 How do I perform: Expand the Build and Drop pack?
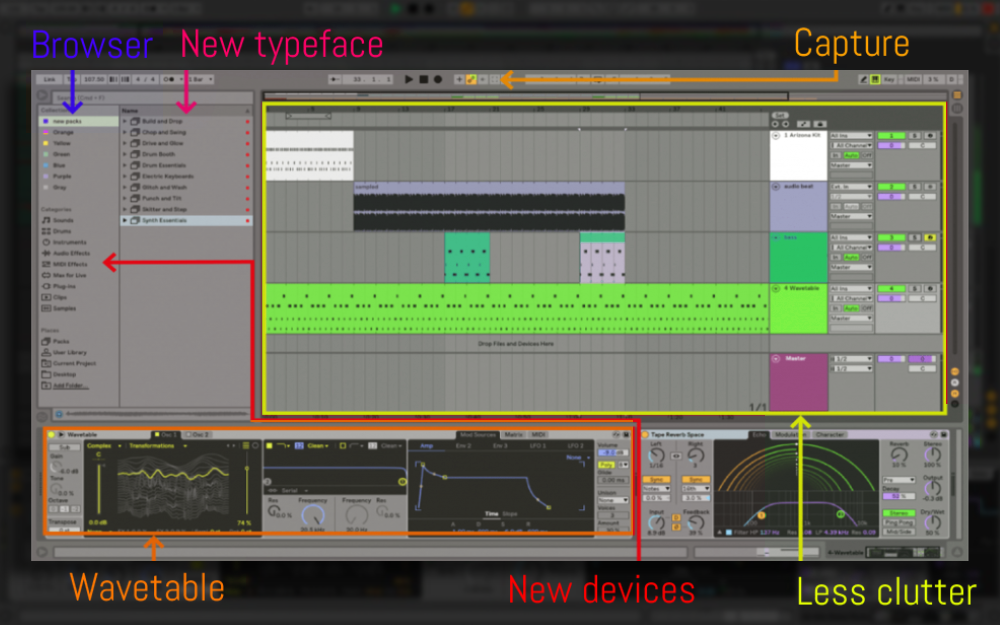[125, 121]
